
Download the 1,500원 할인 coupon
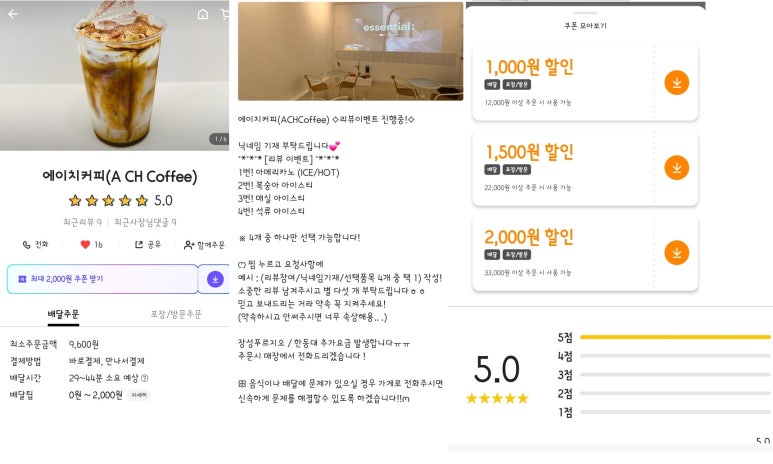[676, 168]
